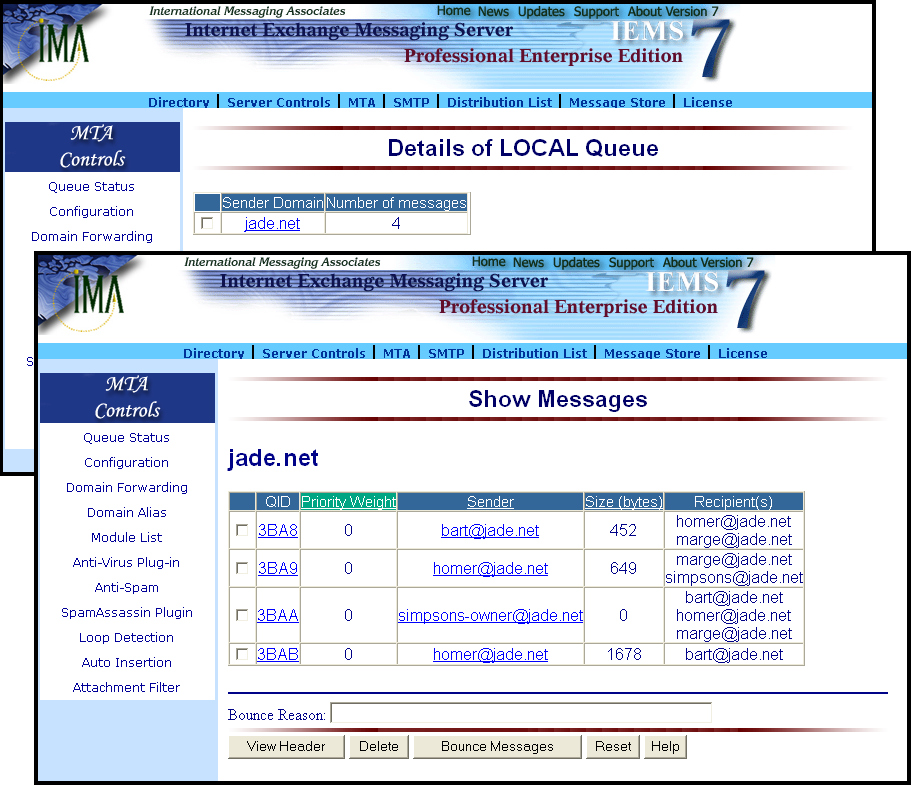Viewport: 912px width, 786px height.
Task: Open Directory in the back window navigation
Action: tap(179, 102)
